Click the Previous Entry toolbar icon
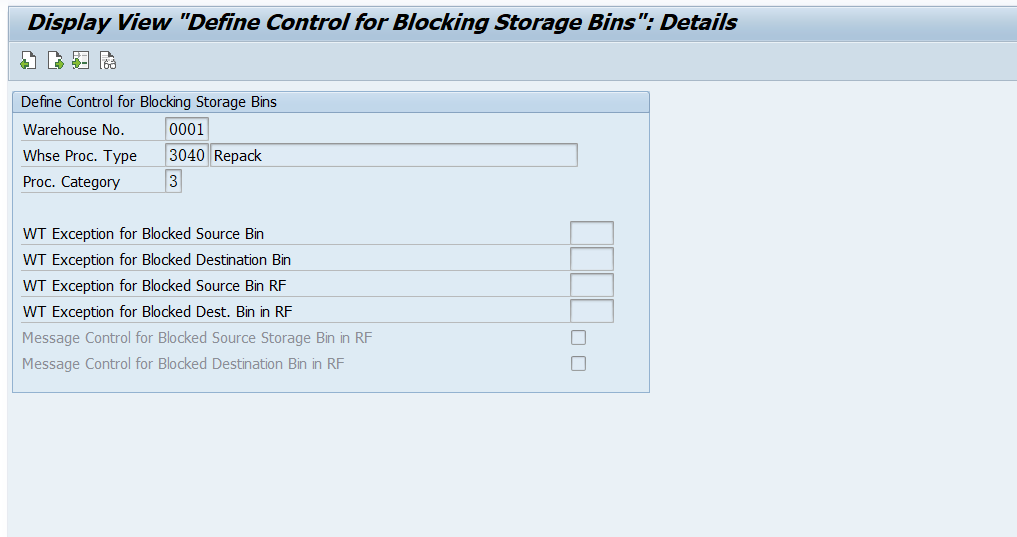This screenshot has height=537, width=1017. point(28,62)
